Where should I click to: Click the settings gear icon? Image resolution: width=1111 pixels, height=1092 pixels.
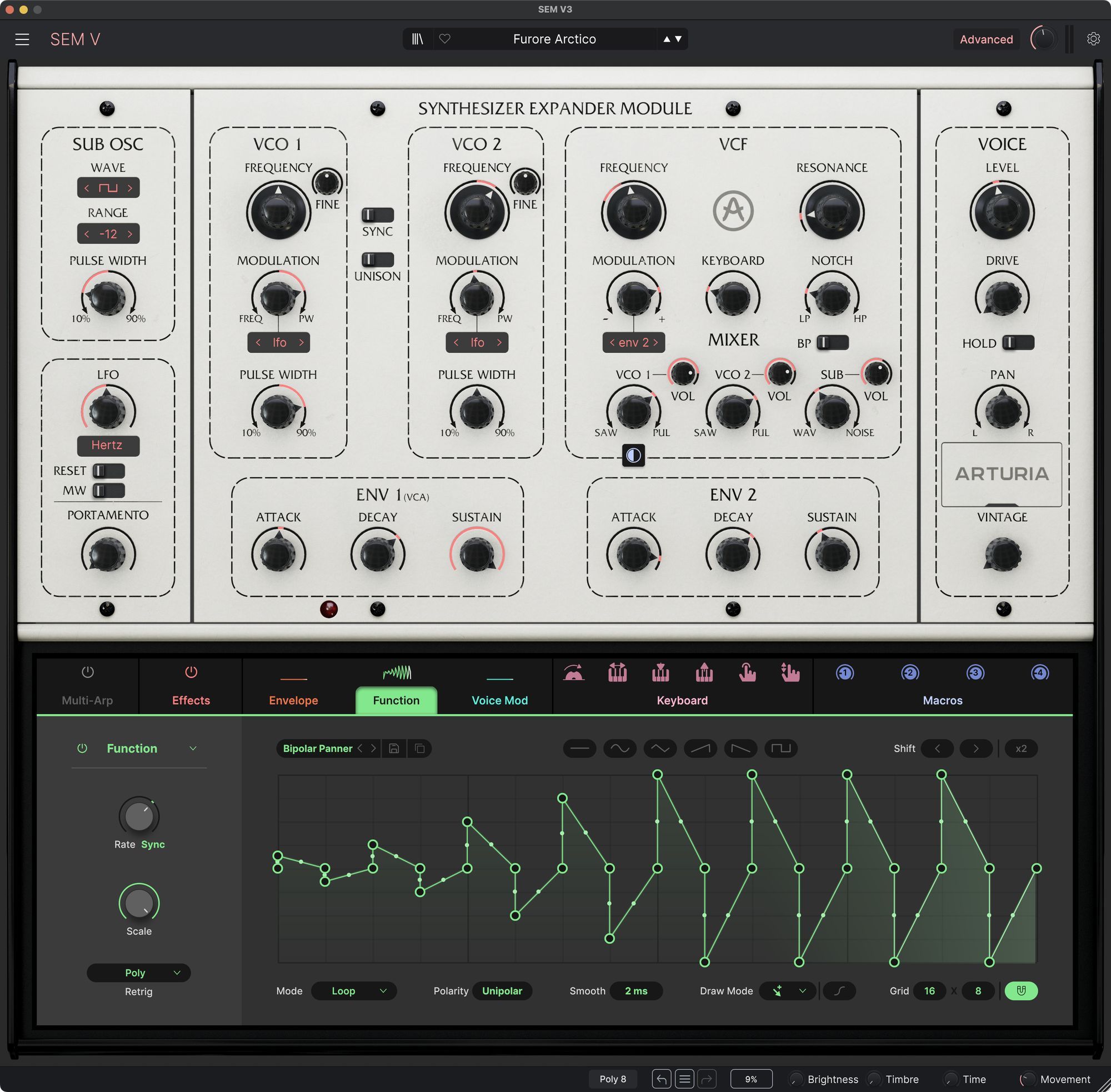pyautogui.click(x=1093, y=39)
